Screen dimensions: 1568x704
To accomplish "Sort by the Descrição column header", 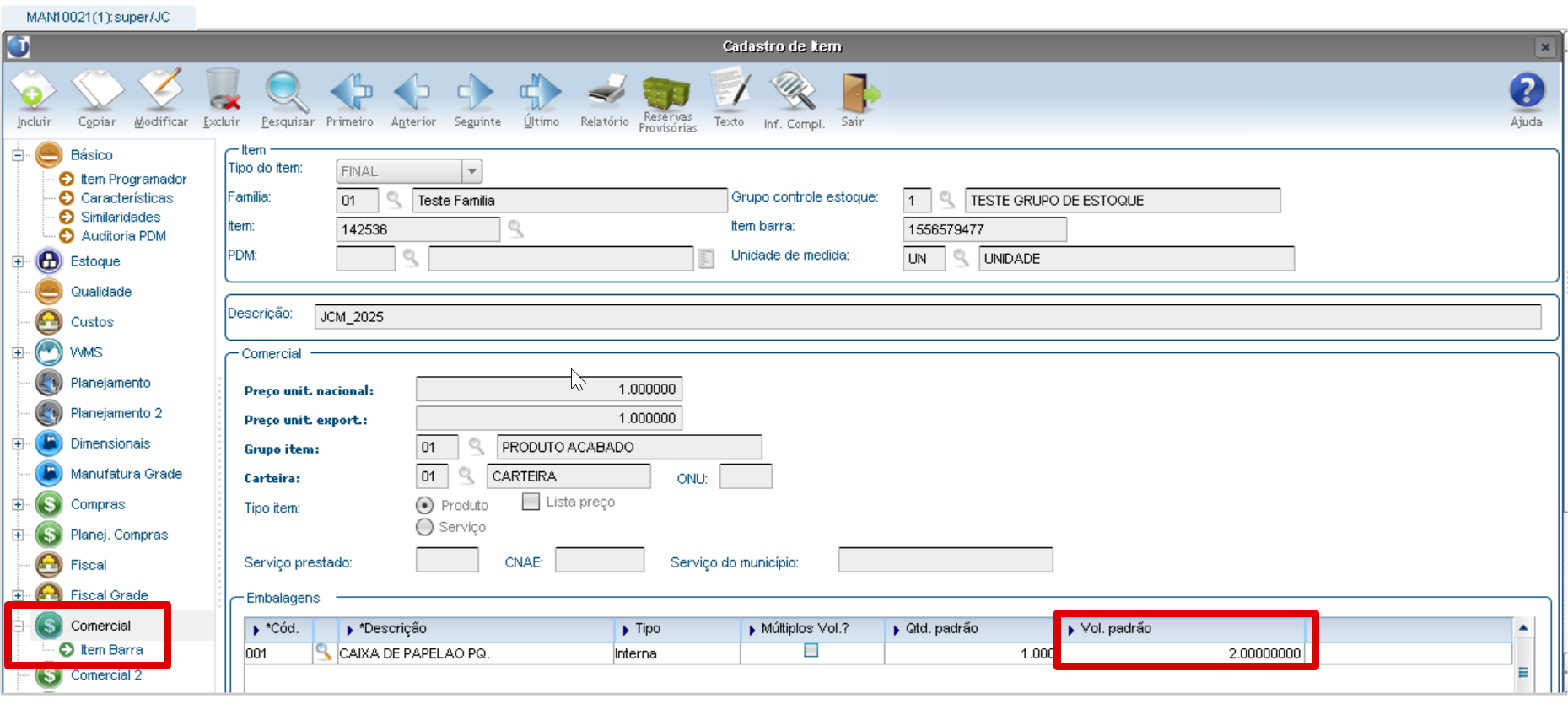I will pyautogui.click(x=477, y=629).
